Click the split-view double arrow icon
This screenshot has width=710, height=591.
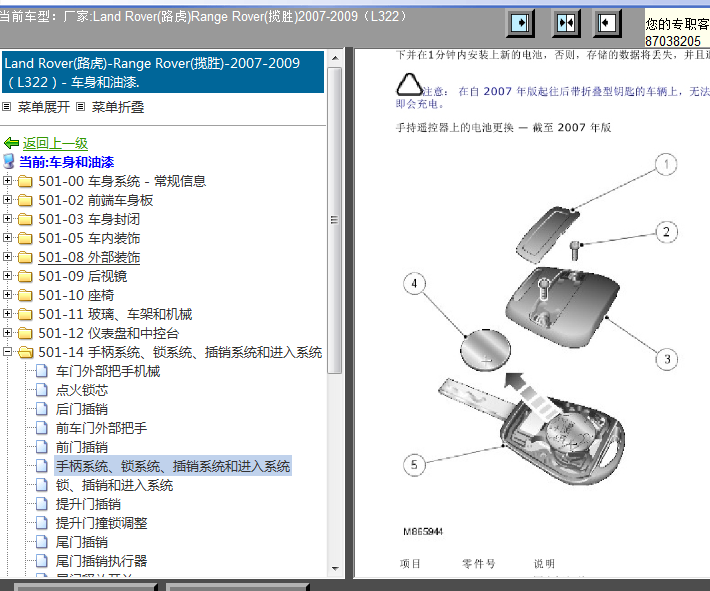tap(566, 23)
